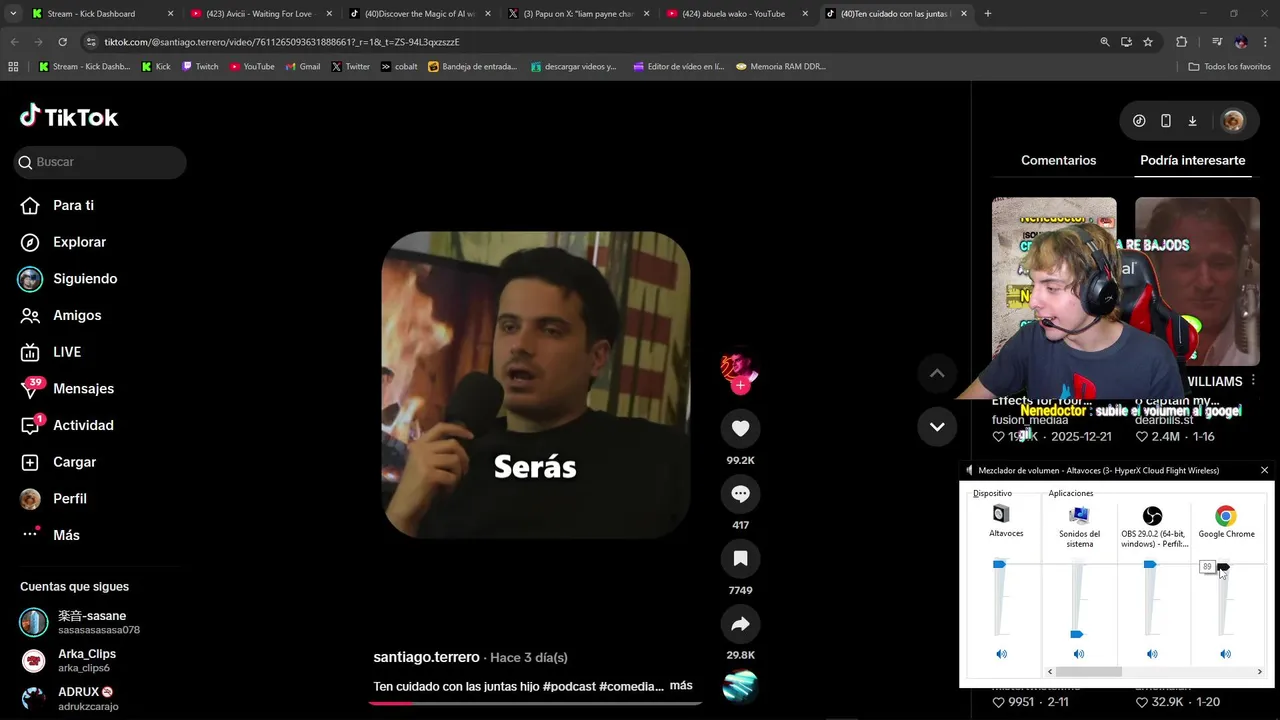This screenshot has width=1280, height=720.
Task: Switch to the Comentarios tab
Action: [1058, 160]
